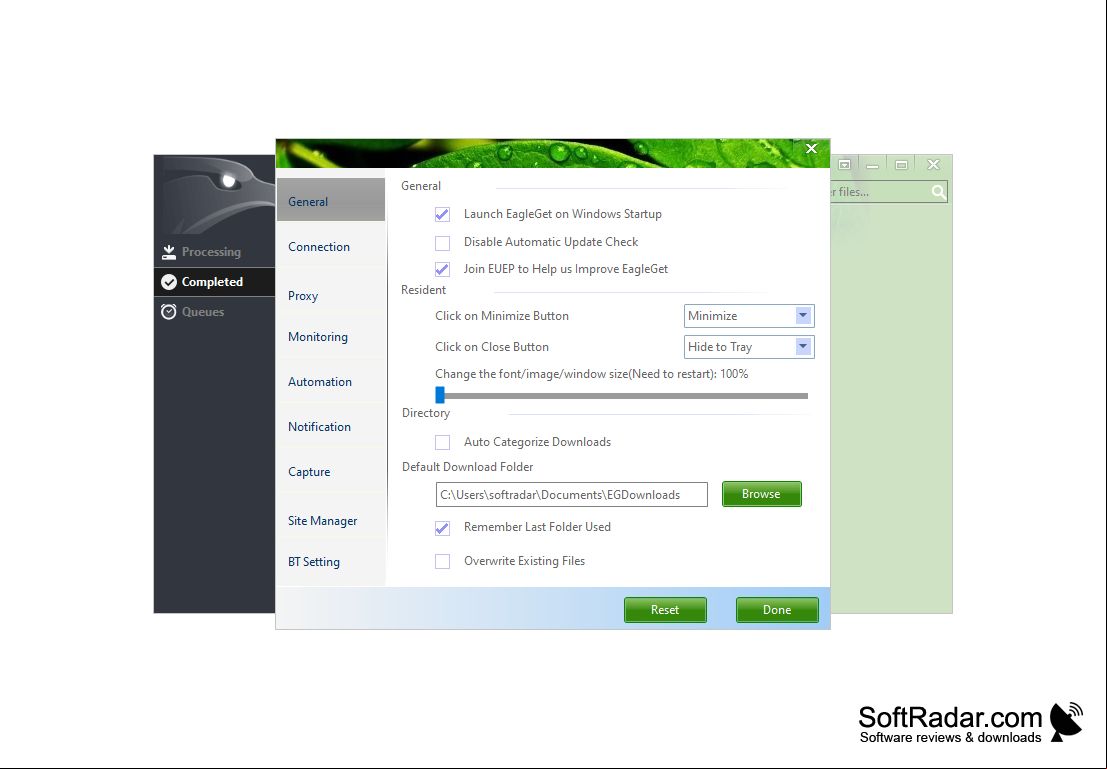The height and width of the screenshot is (769, 1107).
Task: Minimize the EagleGet main window
Action: point(873,165)
